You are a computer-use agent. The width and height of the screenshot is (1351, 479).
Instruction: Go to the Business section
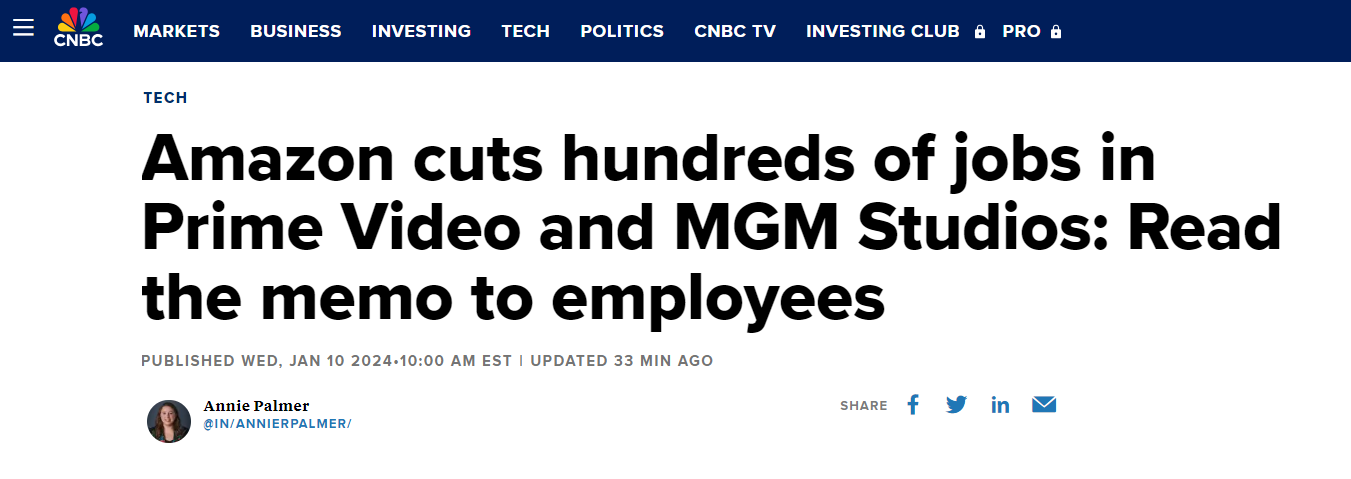point(295,31)
